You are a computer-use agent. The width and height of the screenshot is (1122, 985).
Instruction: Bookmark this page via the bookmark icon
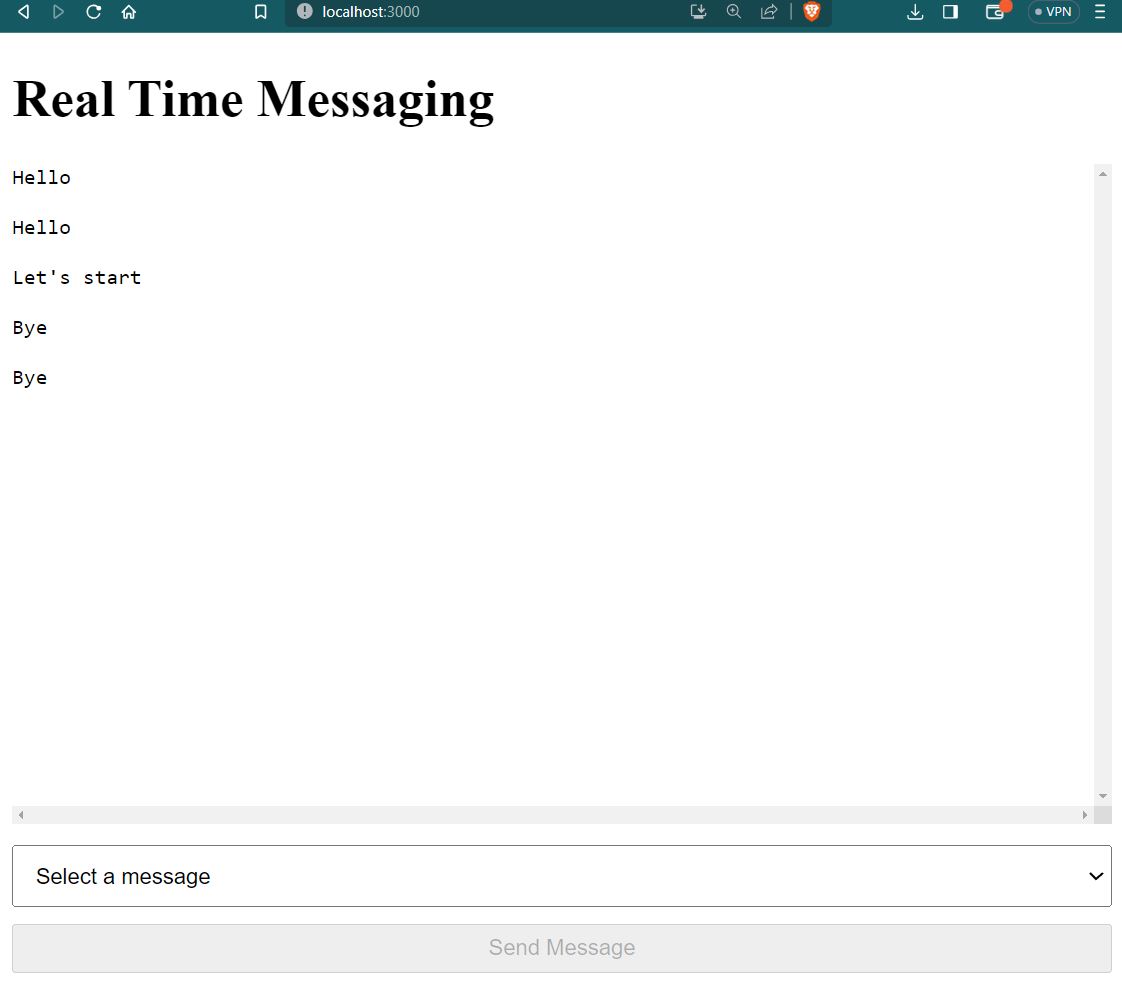pos(260,13)
